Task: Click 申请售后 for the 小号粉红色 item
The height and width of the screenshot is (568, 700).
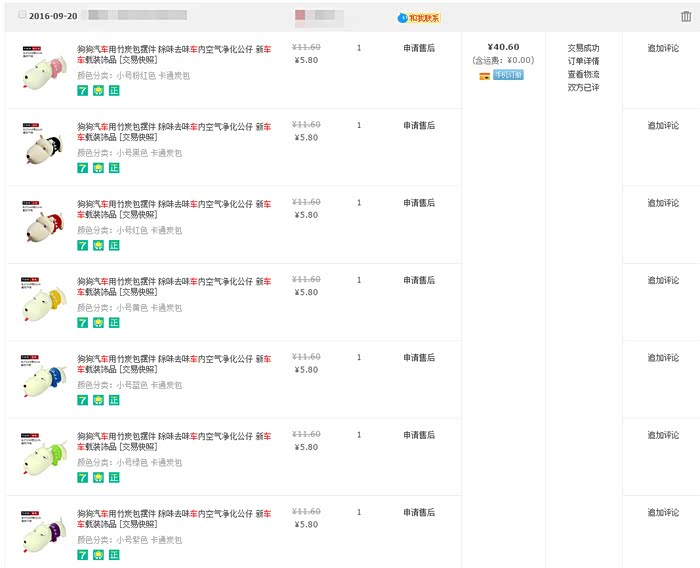Action: click(419, 48)
